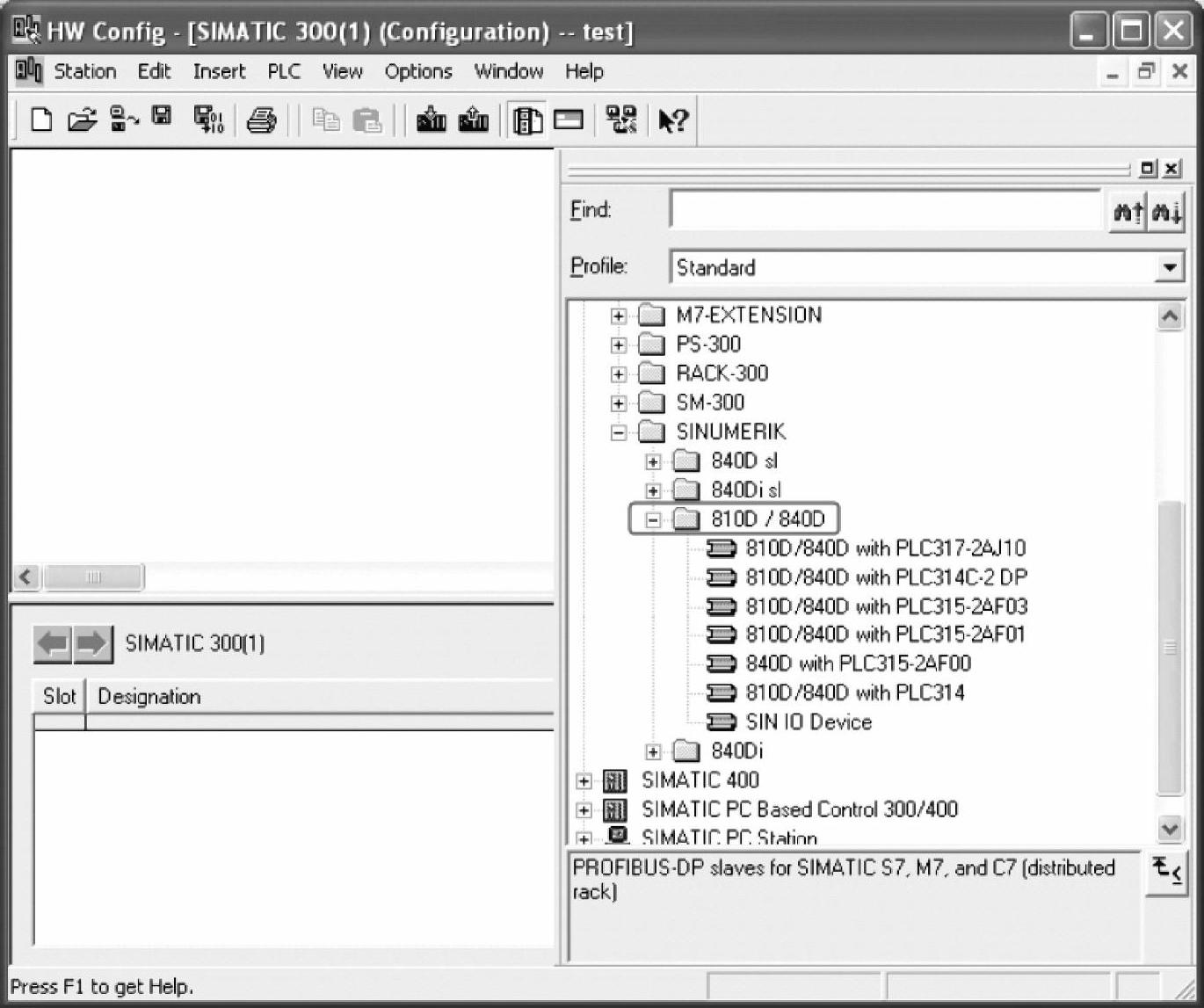
Task: Click the back arrow beside SIMATIC 300(1)
Action: point(53,643)
